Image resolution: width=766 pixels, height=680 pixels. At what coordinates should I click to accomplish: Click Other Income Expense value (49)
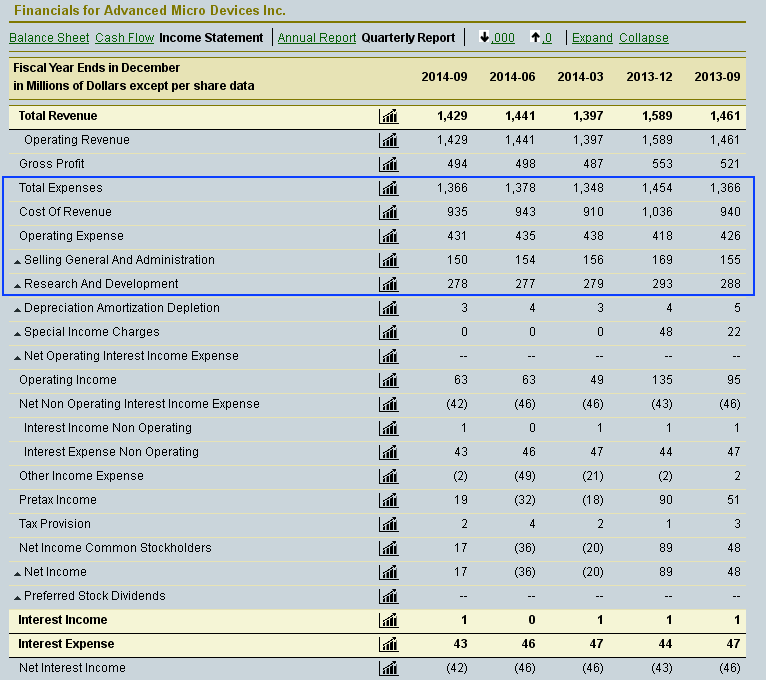[525, 476]
